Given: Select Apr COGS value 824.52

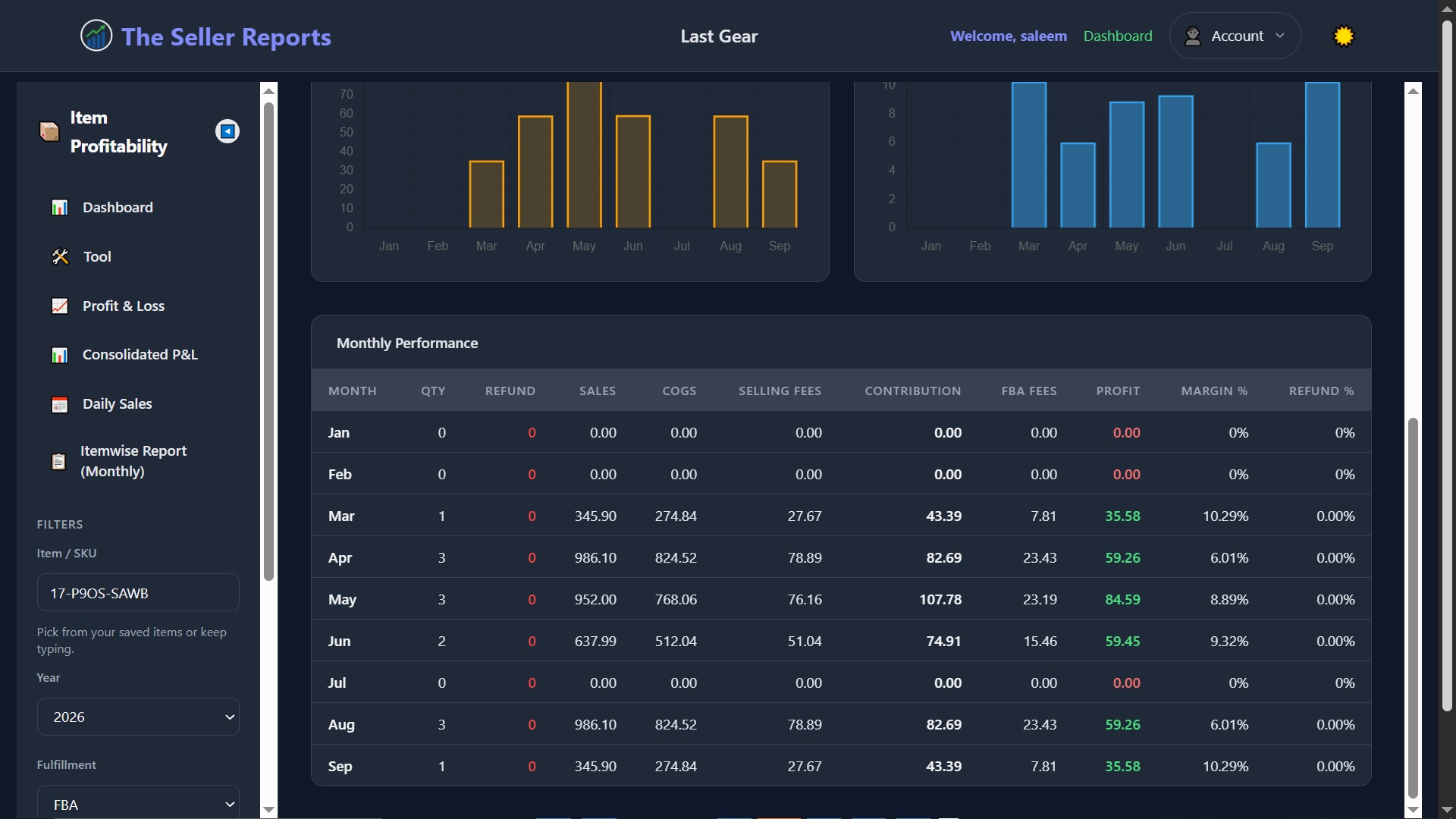Looking at the screenshot, I should [676, 557].
